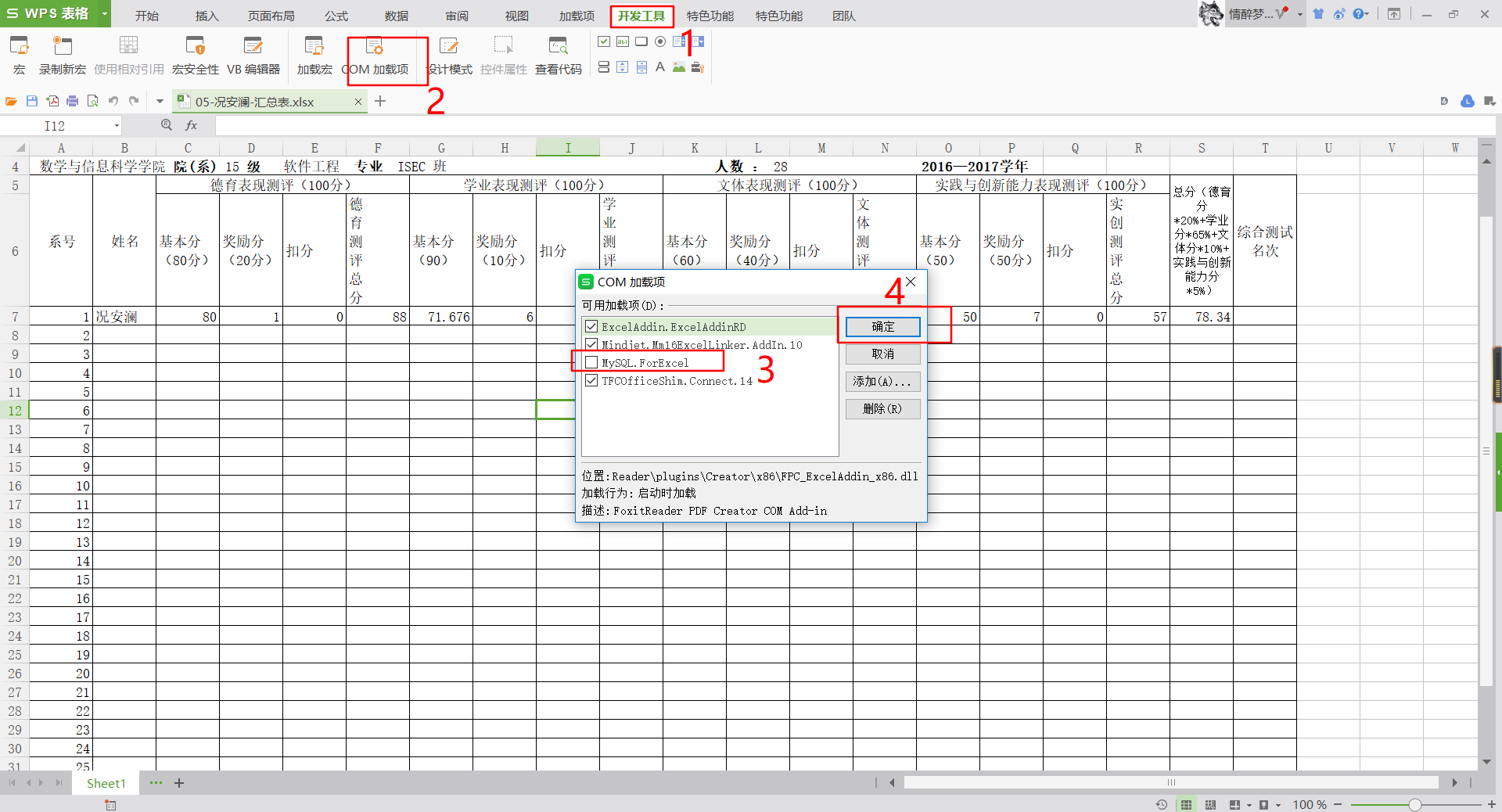Switch to the 插入 tab
Image resolution: width=1502 pixels, height=812 pixels.
(x=207, y=16)
